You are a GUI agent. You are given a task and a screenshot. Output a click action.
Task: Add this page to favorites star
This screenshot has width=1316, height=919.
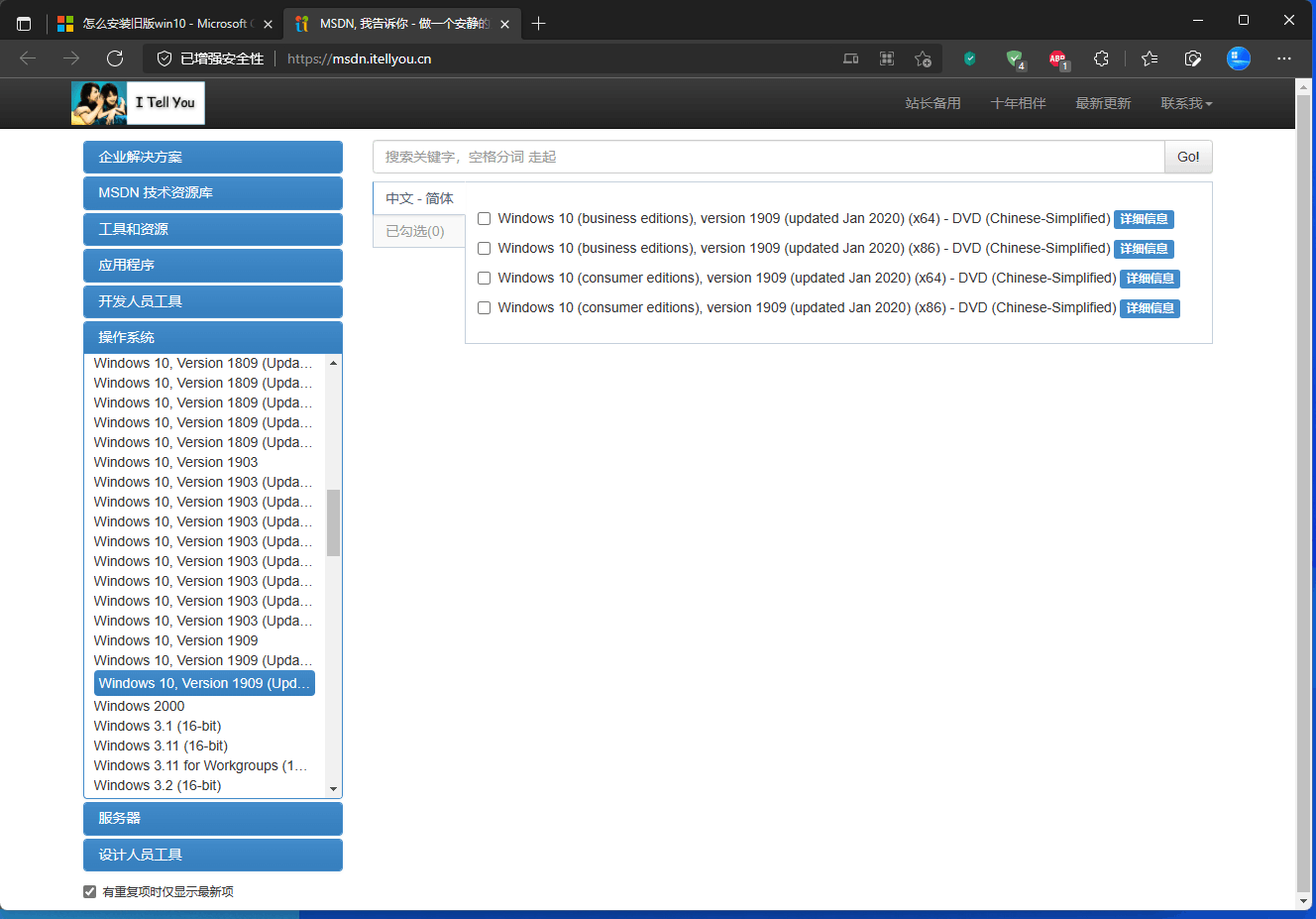point(923,58)
